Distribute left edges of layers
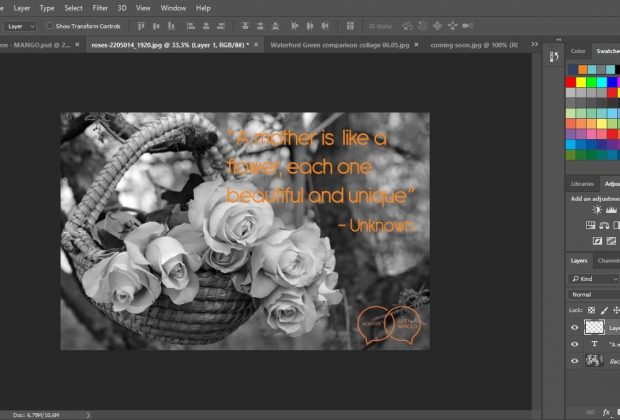Viewport: 620px width, 420px height. pos(295,26)
